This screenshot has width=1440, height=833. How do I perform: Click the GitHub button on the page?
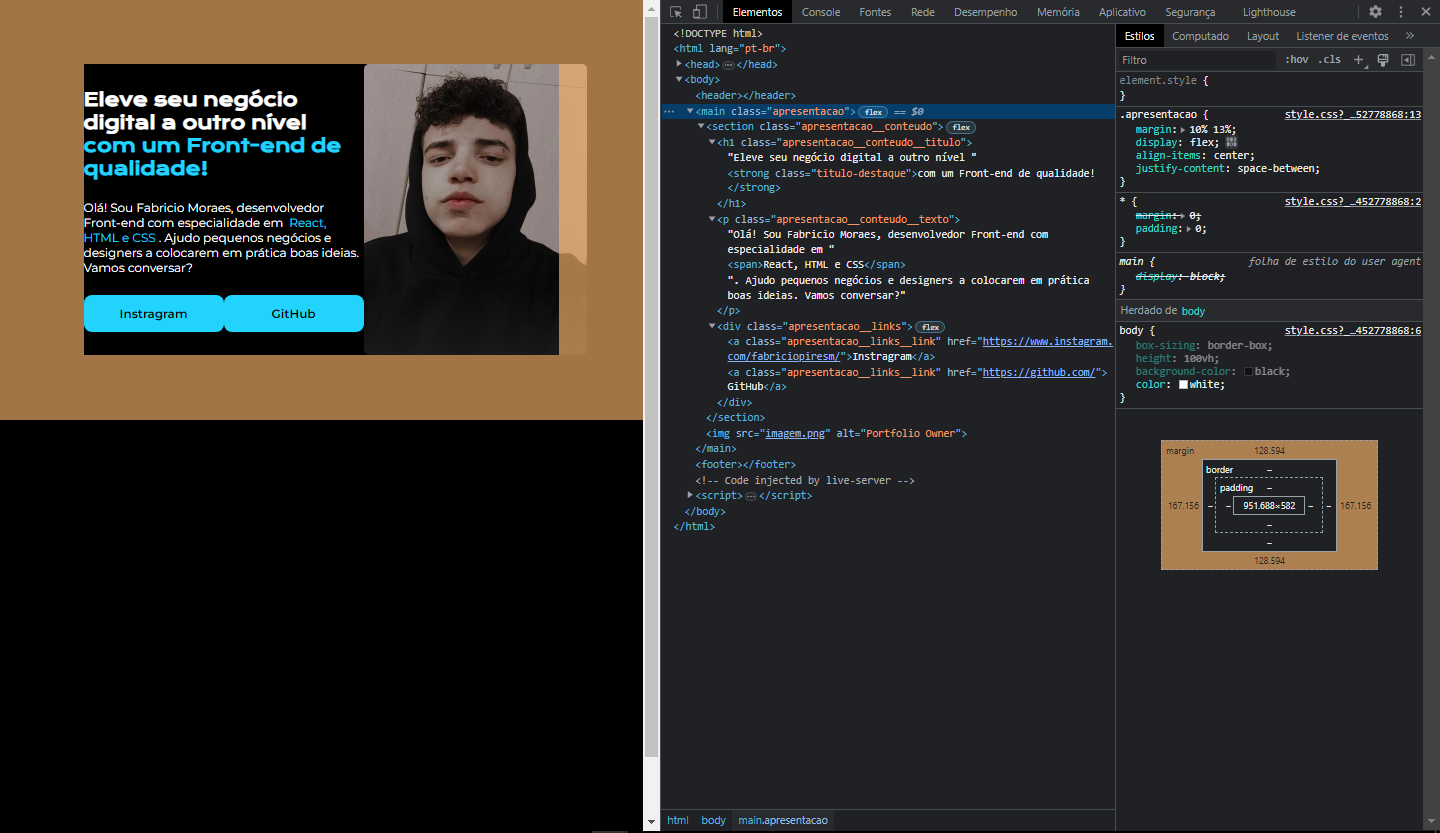point(293,314)
